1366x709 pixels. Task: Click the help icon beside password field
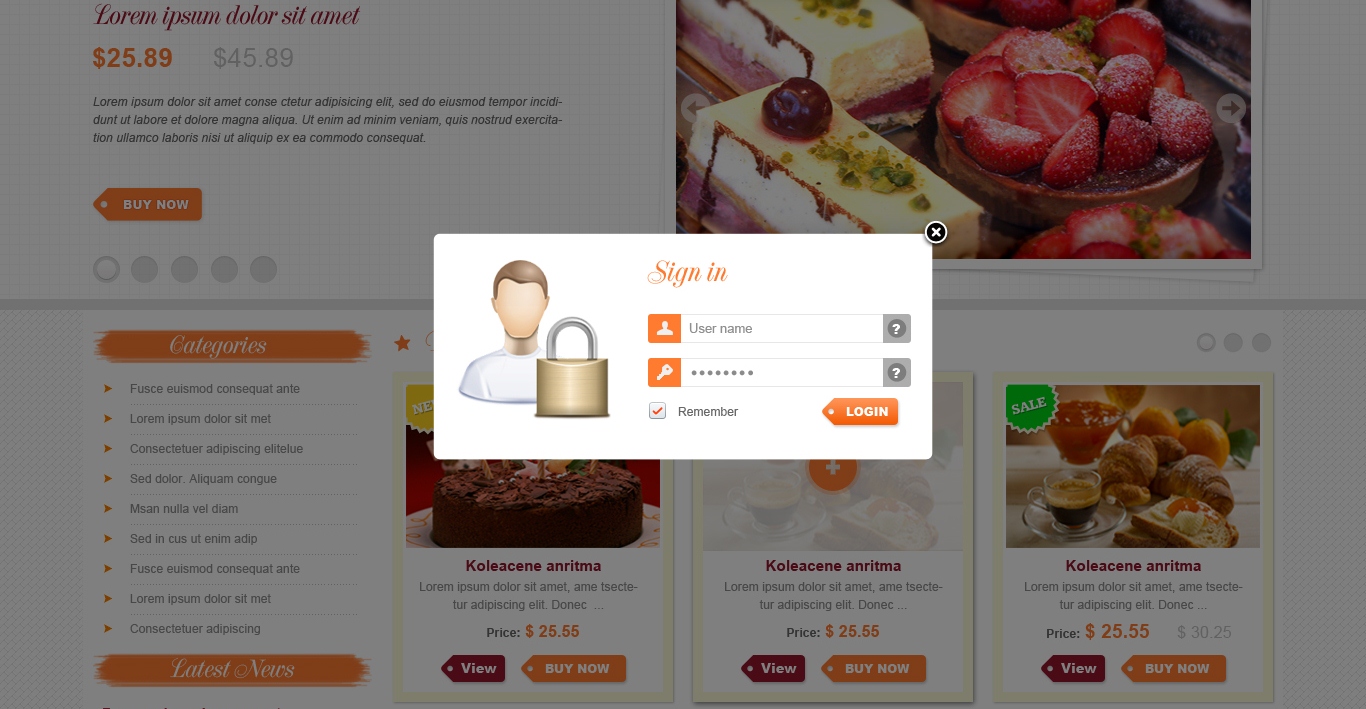897,373
